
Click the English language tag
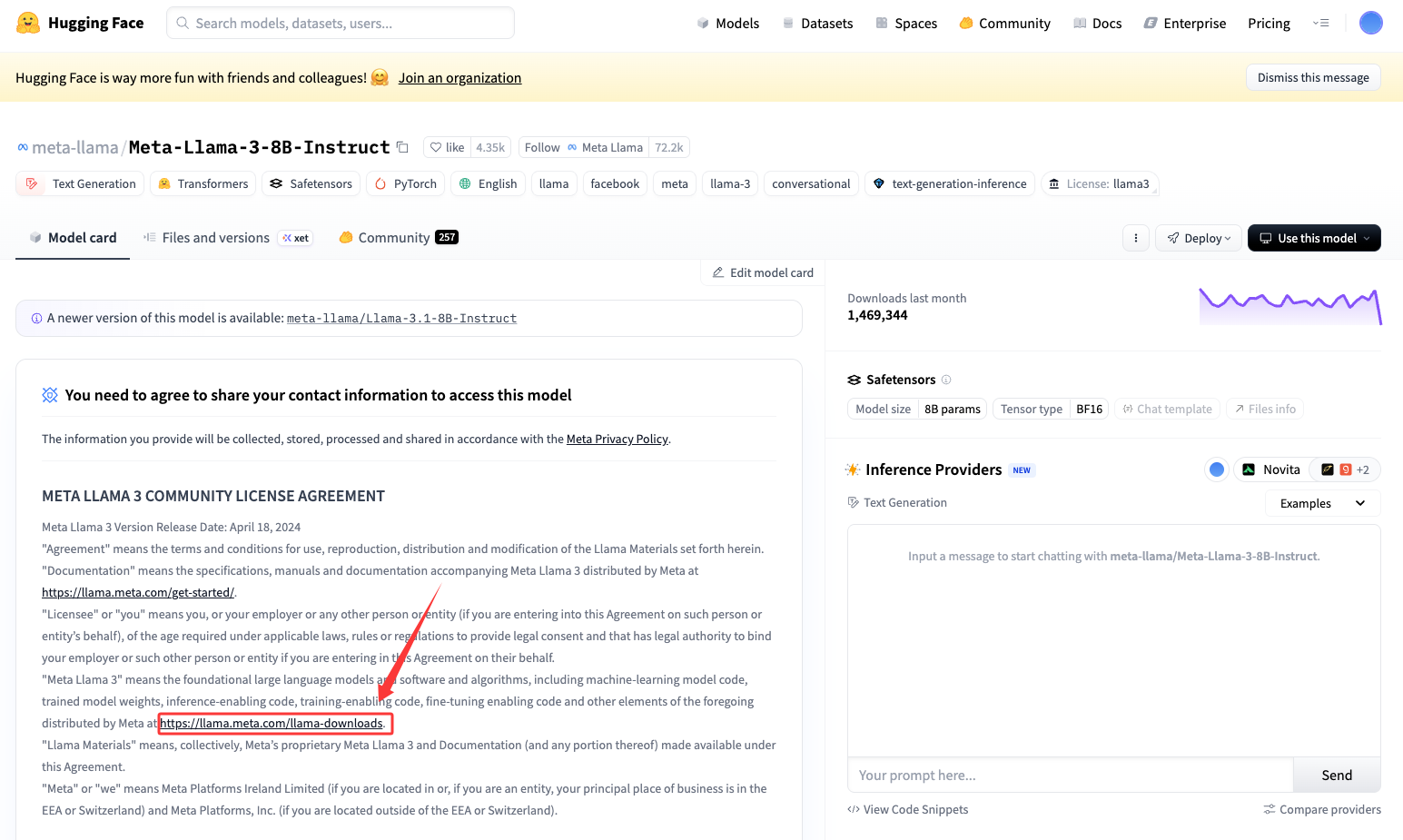[488, 183]
